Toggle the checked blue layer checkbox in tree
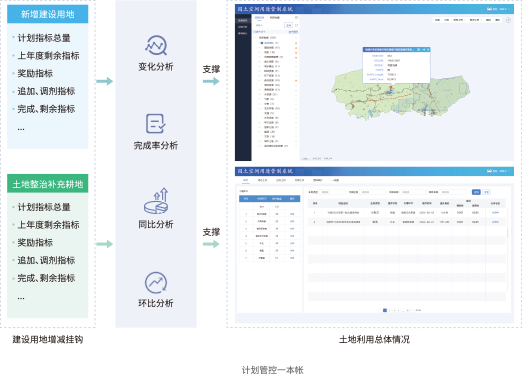This screenshot has width=522, height=374. pos(262,43)
